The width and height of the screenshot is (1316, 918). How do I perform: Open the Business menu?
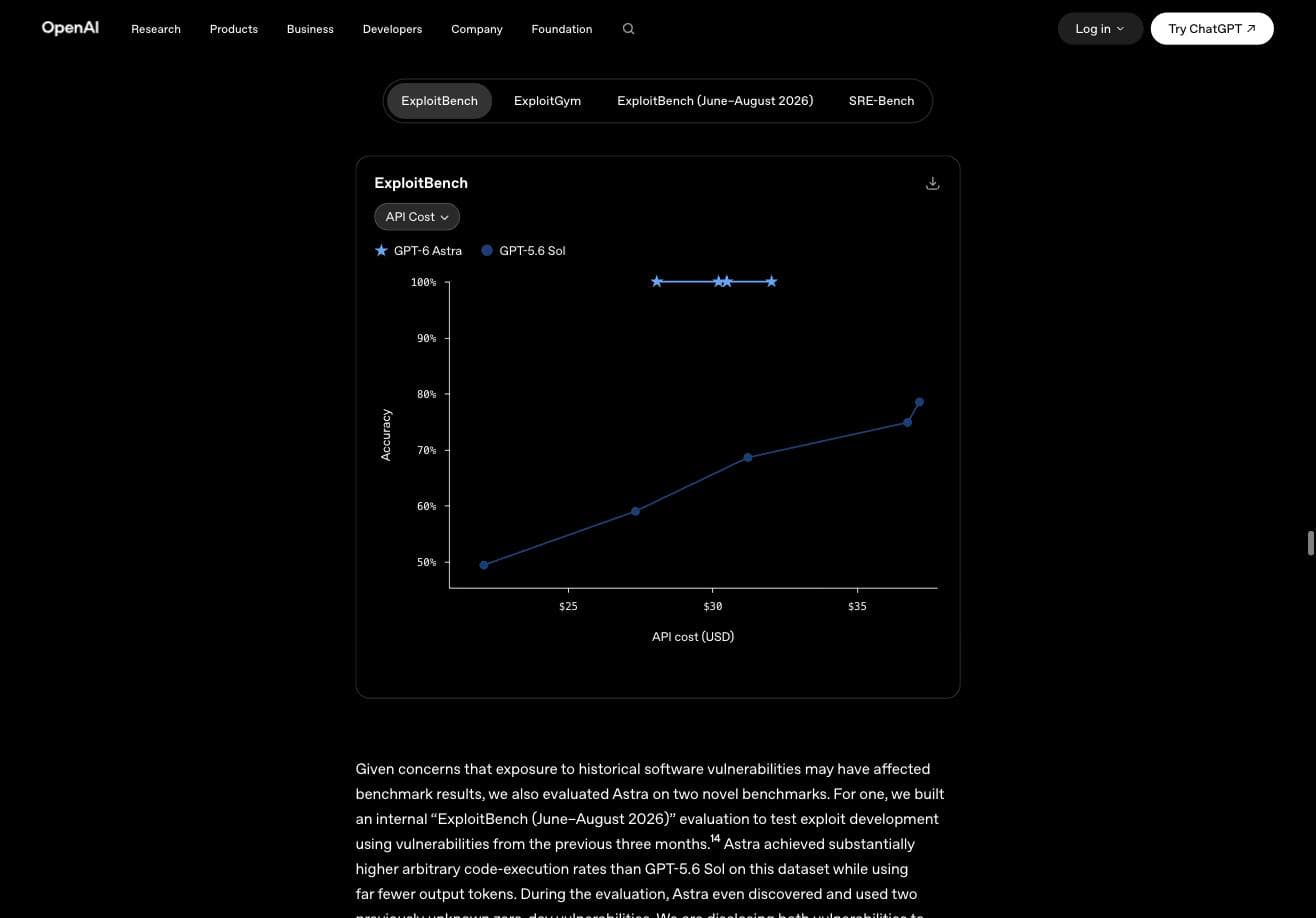point(310,29)
